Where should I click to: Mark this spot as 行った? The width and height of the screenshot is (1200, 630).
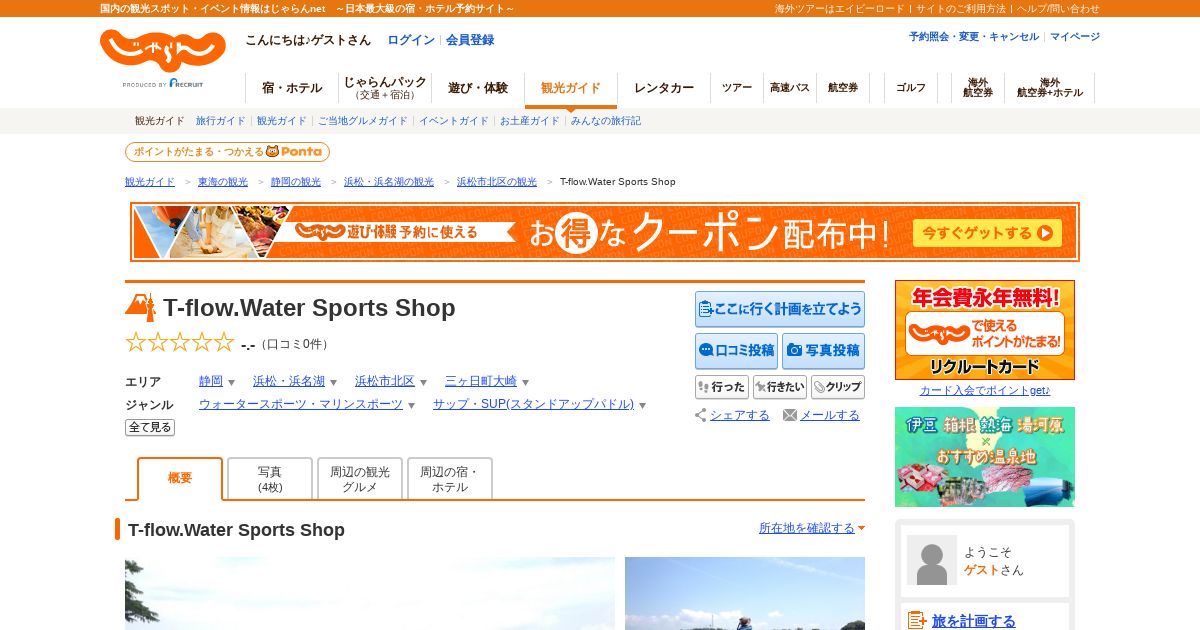[x=722, y=387]
